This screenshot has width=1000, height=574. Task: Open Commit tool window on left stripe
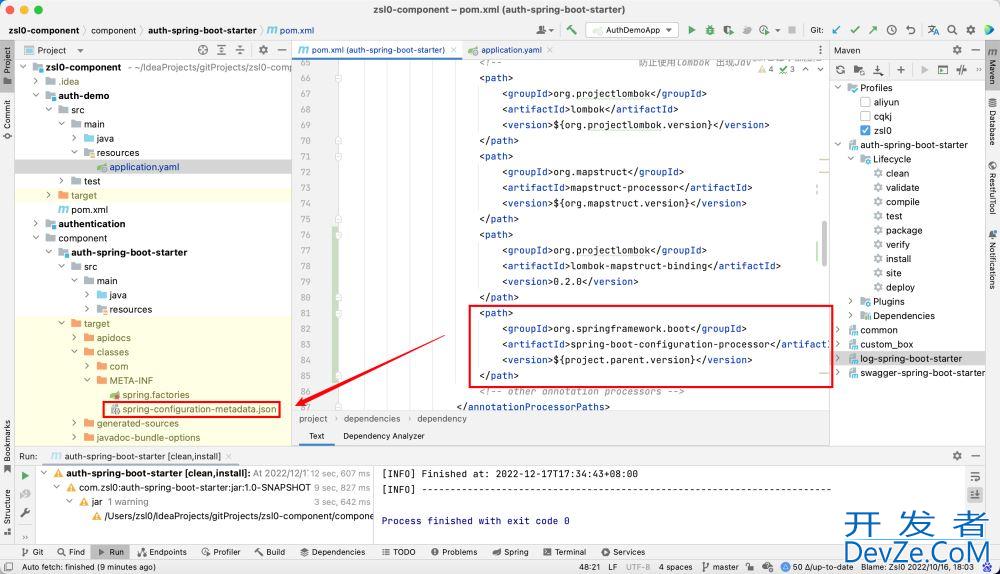pyautogui.click(x=7, y=119)
